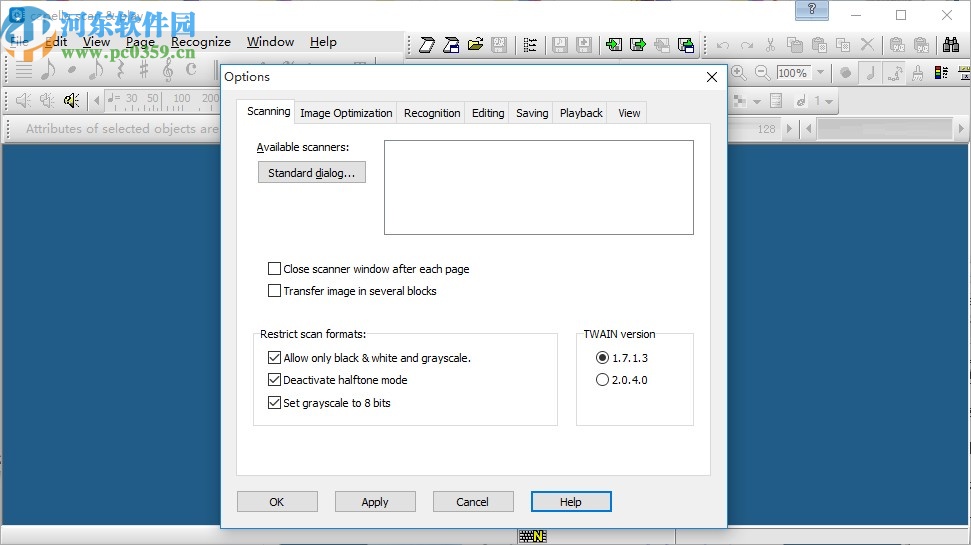Click the export icon with green arrow and window

pyautogui.click(x=686, y=45)
